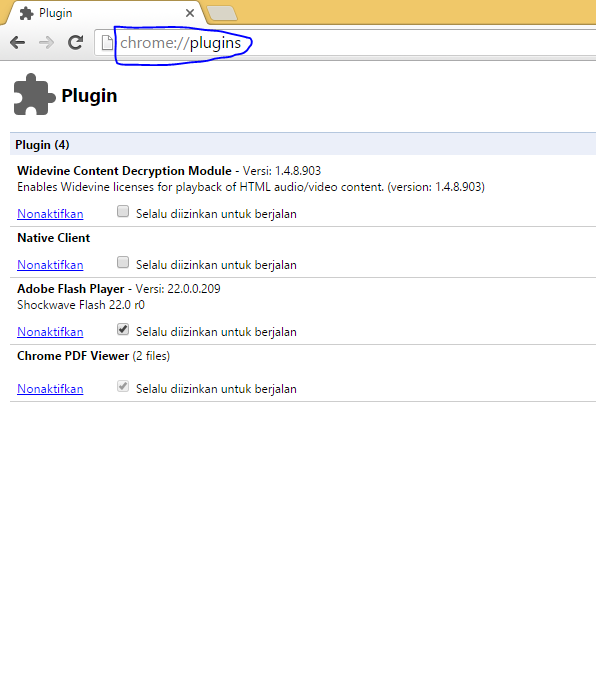
Task: Click the large puzzle piece Plugin logo
Action: point(34,95)
